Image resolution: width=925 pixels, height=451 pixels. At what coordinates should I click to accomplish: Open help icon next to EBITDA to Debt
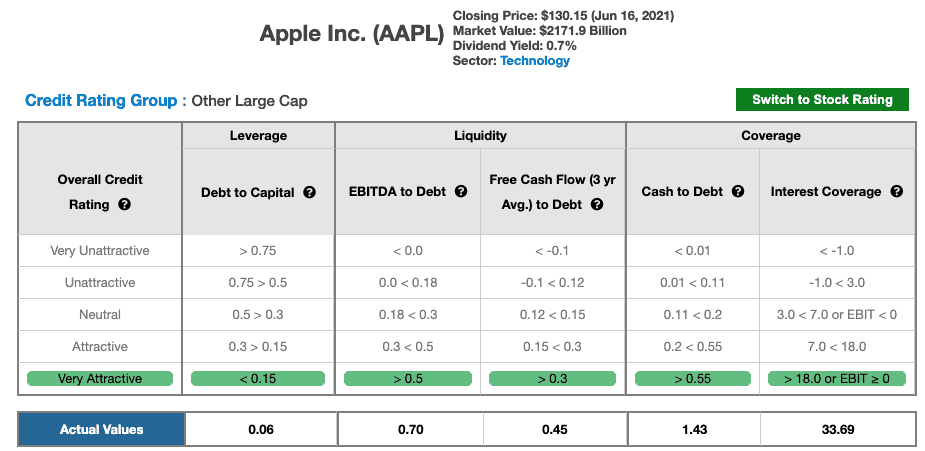click(x=461, y=191)
